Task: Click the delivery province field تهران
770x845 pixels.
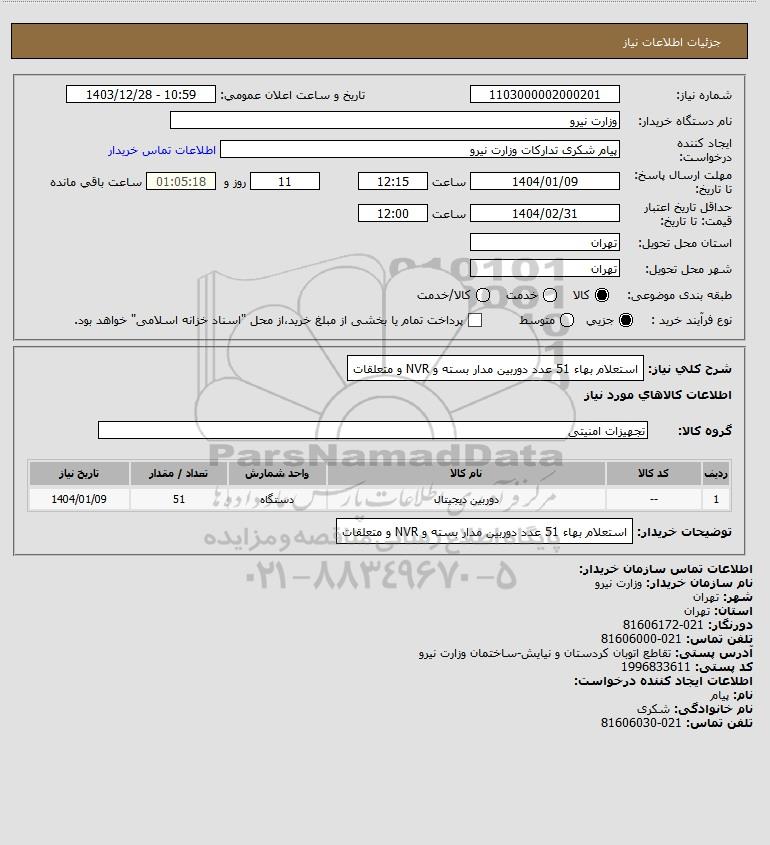Action: (x=545, y=243)
